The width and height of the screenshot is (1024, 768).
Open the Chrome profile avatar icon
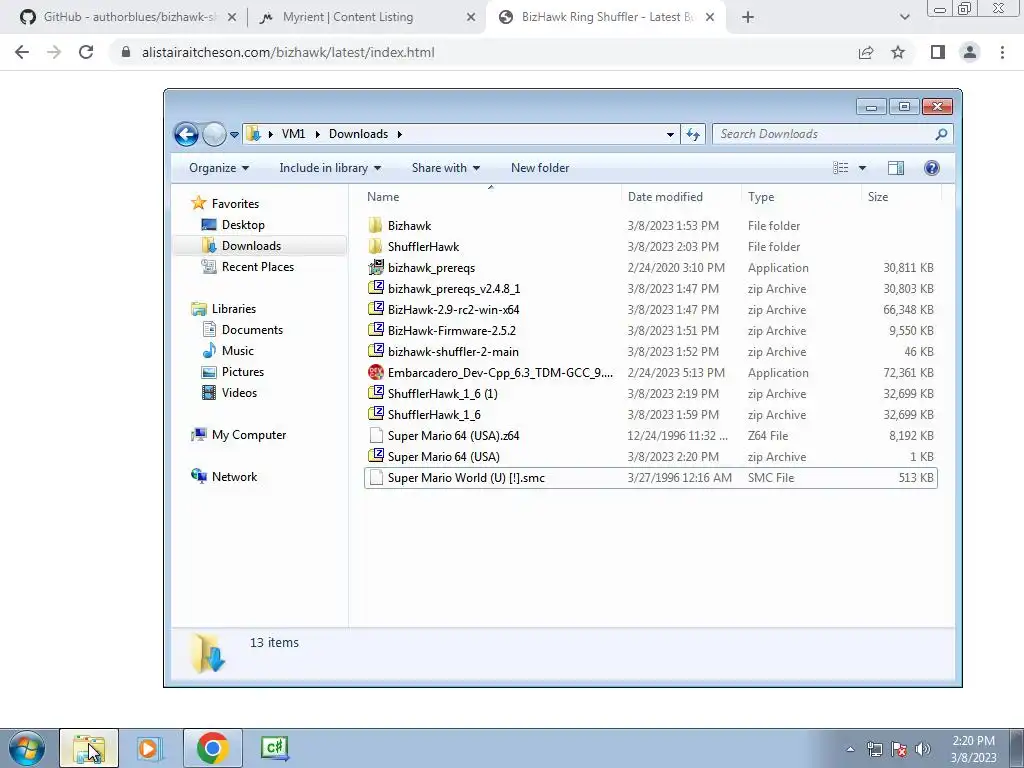970,52
